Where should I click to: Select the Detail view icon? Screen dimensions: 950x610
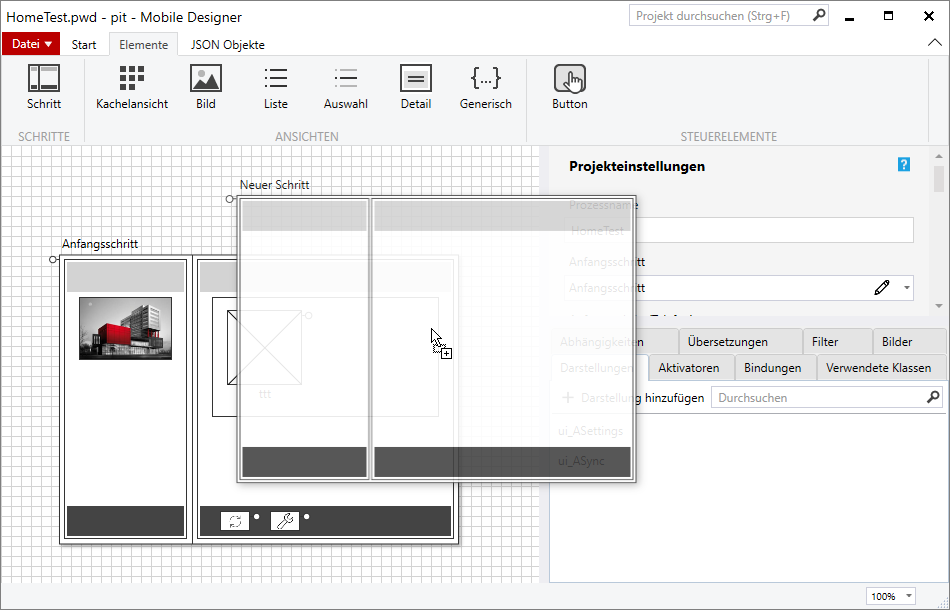416,87
